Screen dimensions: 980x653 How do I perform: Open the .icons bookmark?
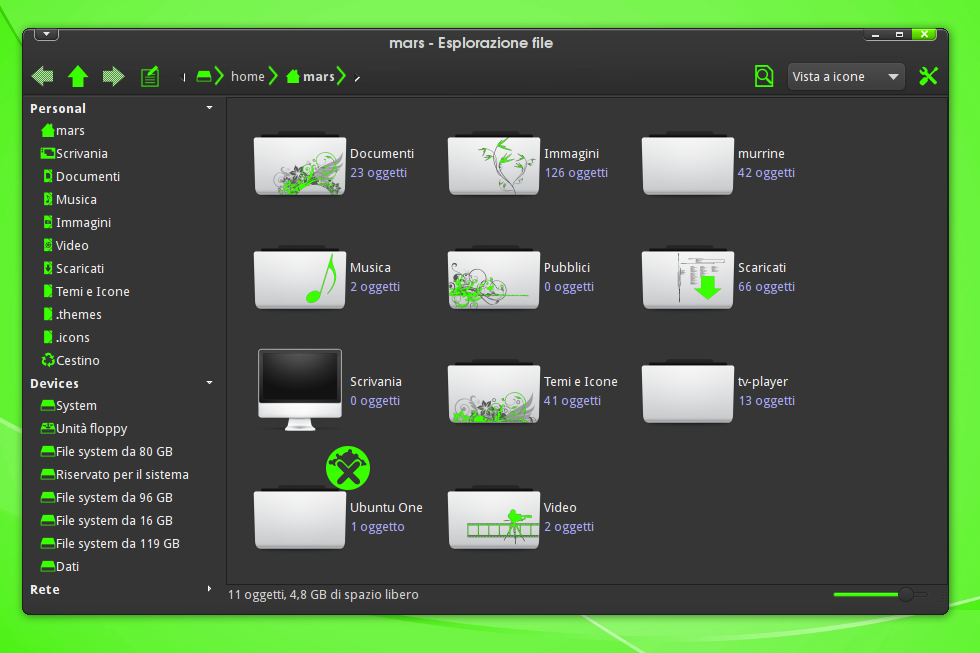click(66, 337)
